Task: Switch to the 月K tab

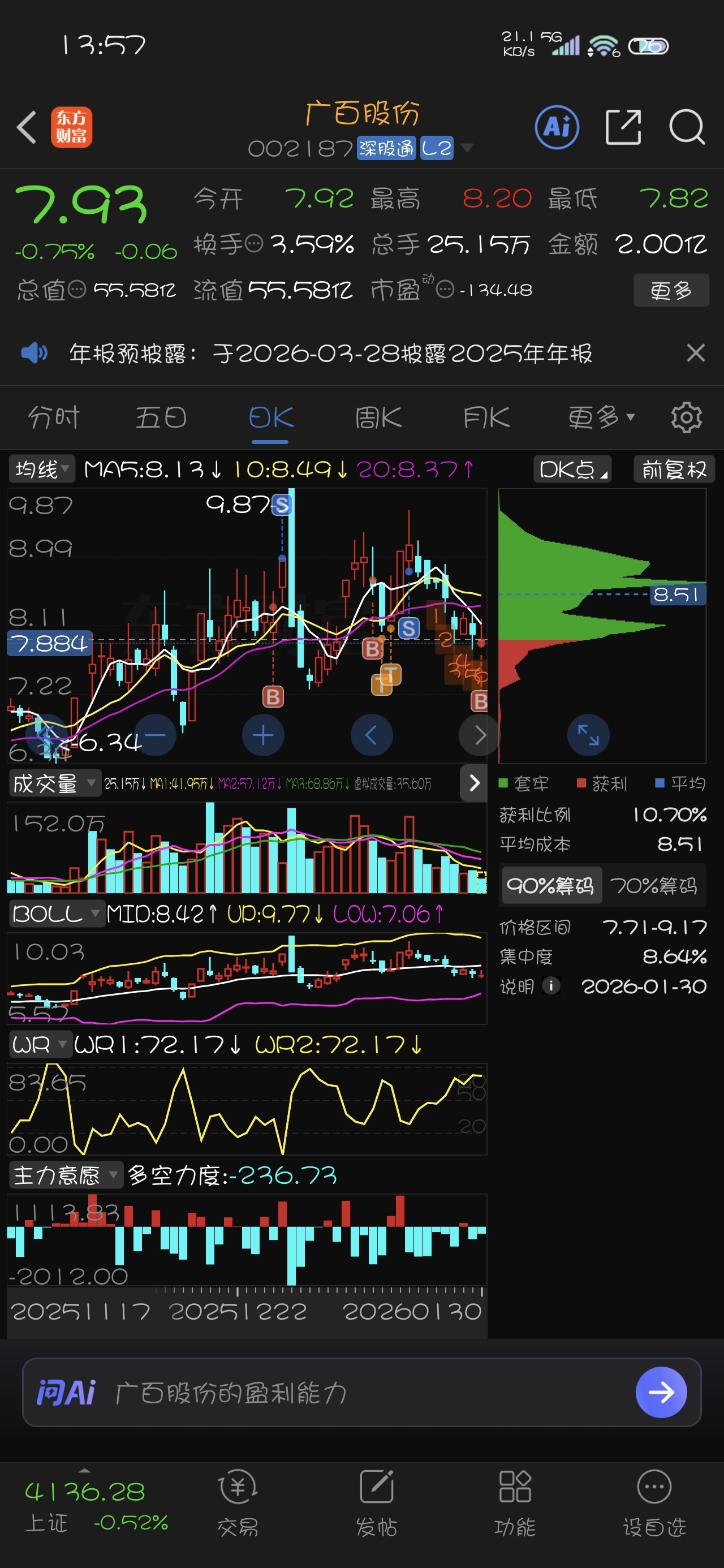Action: tap(486, 417)
